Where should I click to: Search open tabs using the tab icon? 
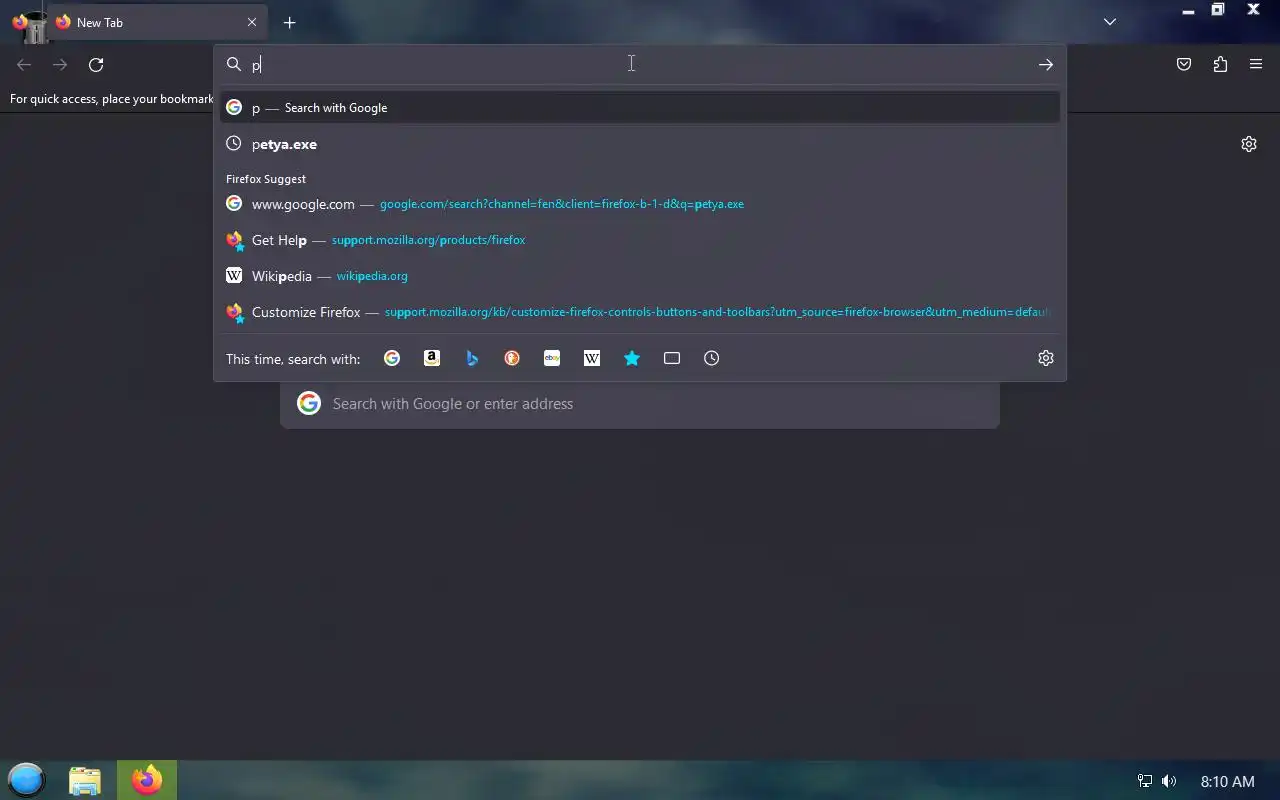[x=672, y=358]
